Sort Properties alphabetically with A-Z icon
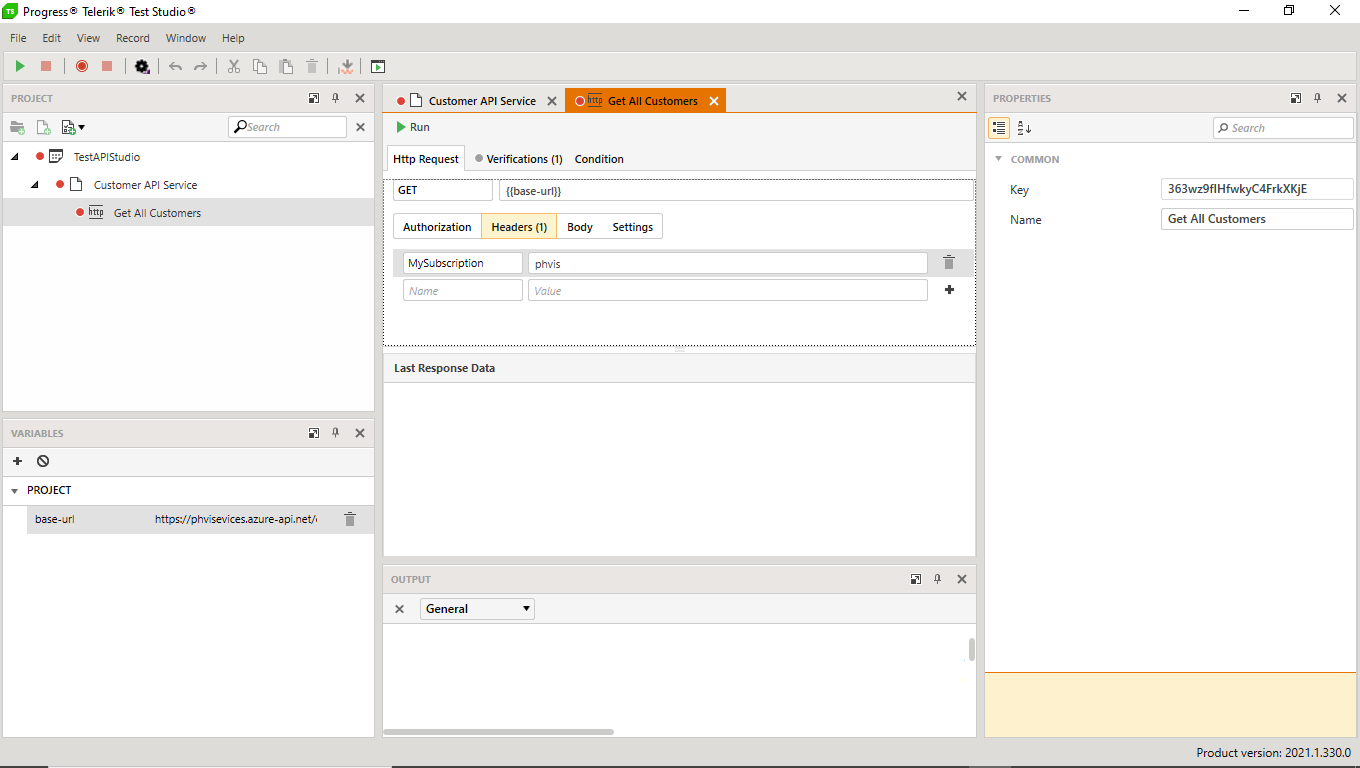The image size is (1360, 768). (1024, 128)
